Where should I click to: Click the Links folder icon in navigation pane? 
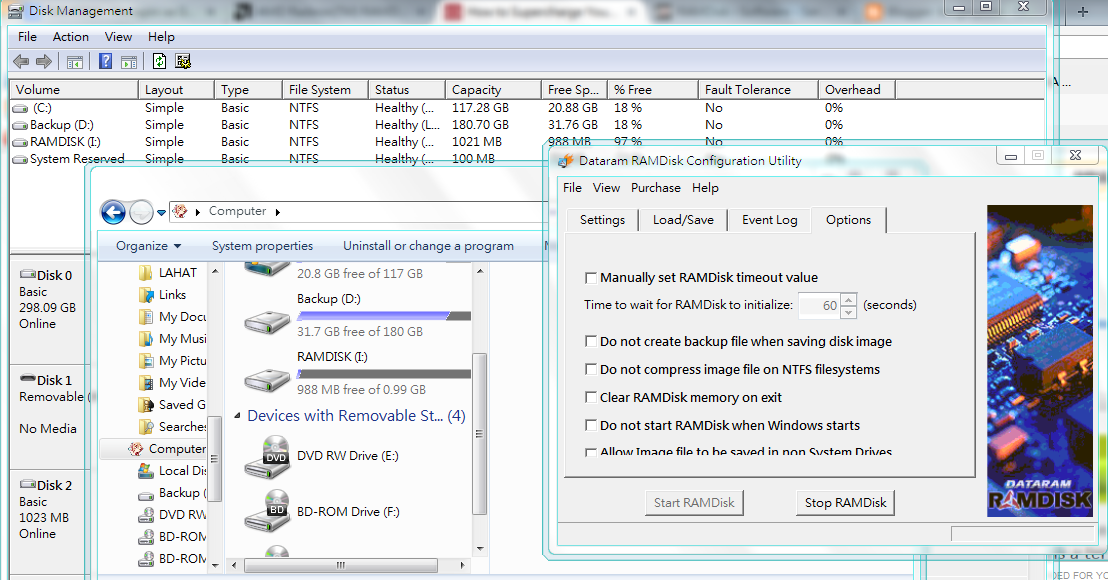coord(146,295)
